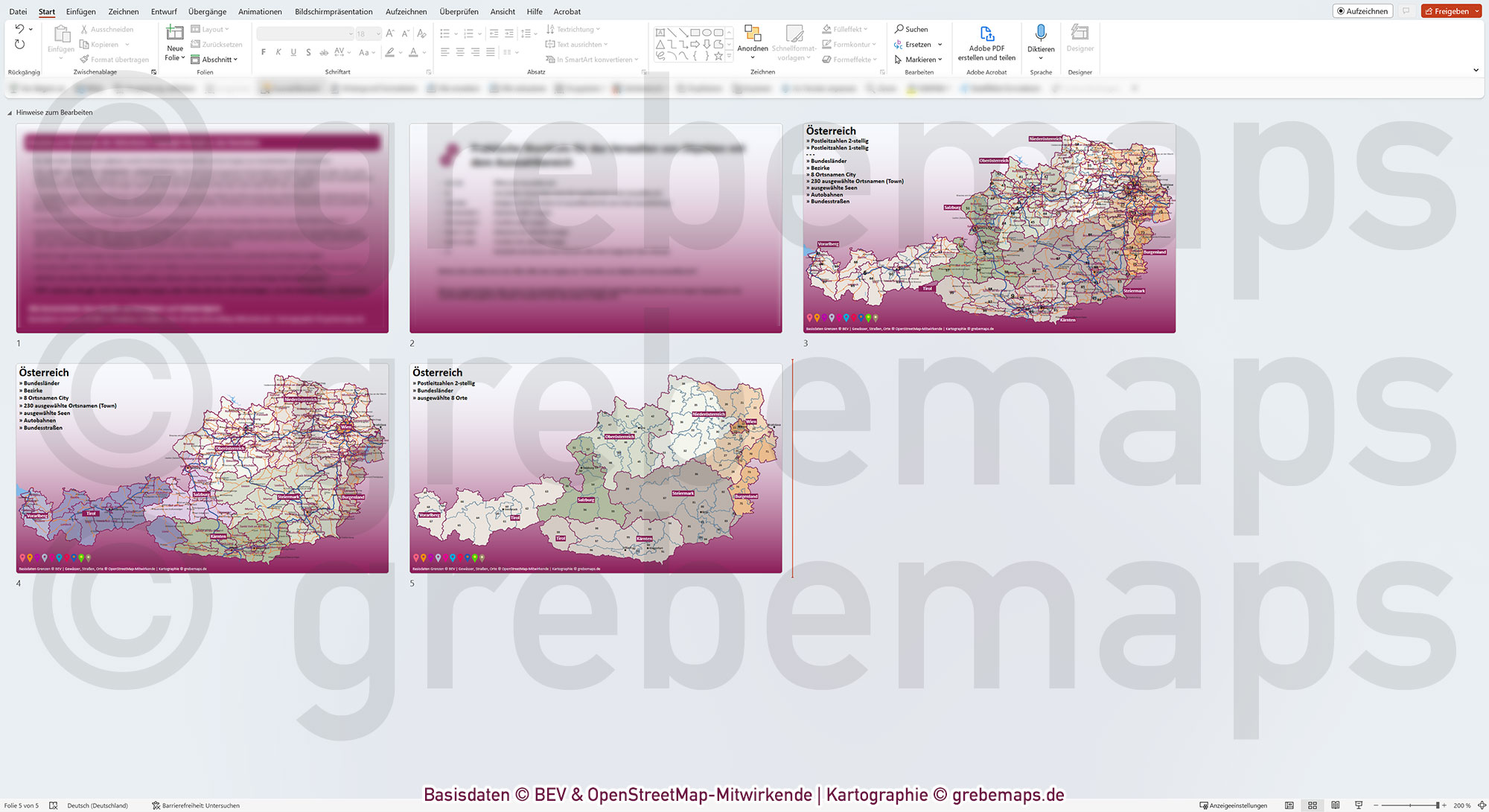
Task: Select the Format übertragen (Format Painter) icon
Action: [x=84, y=60]
